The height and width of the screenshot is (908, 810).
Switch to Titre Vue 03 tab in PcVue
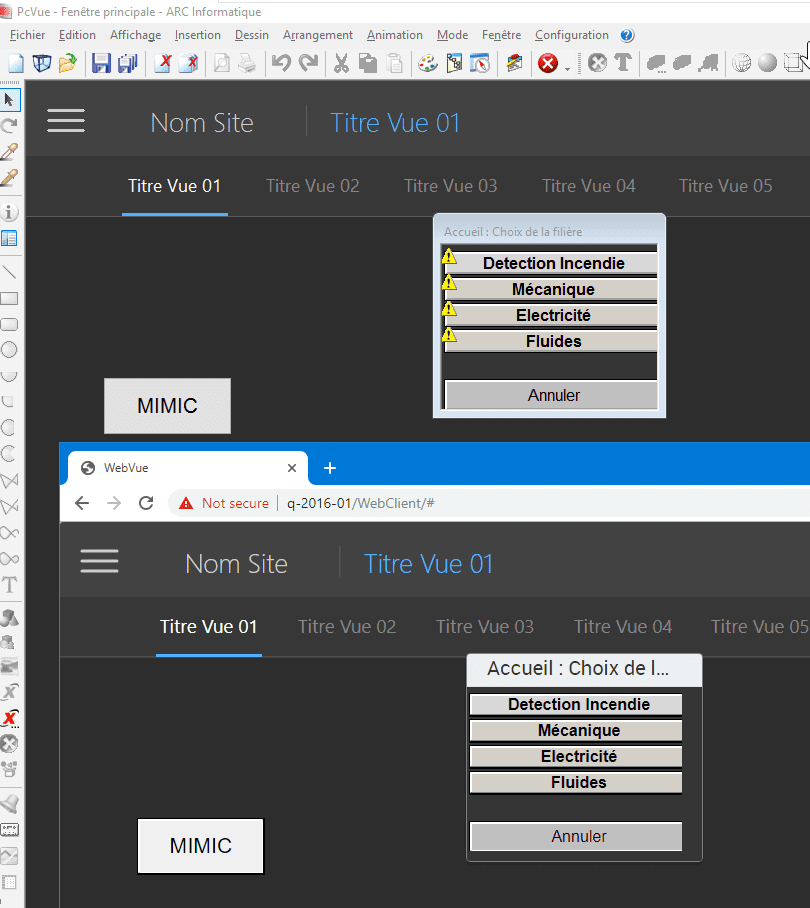click(450, 186)
